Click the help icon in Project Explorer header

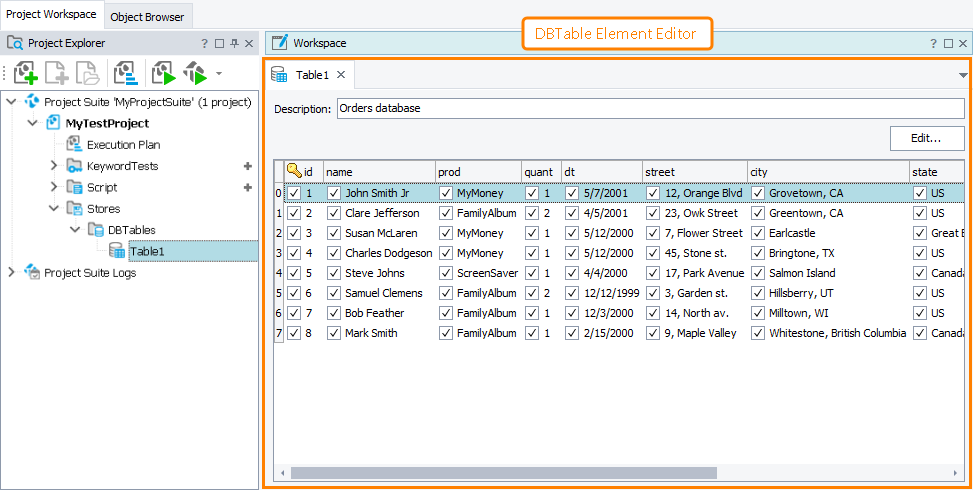204,43
